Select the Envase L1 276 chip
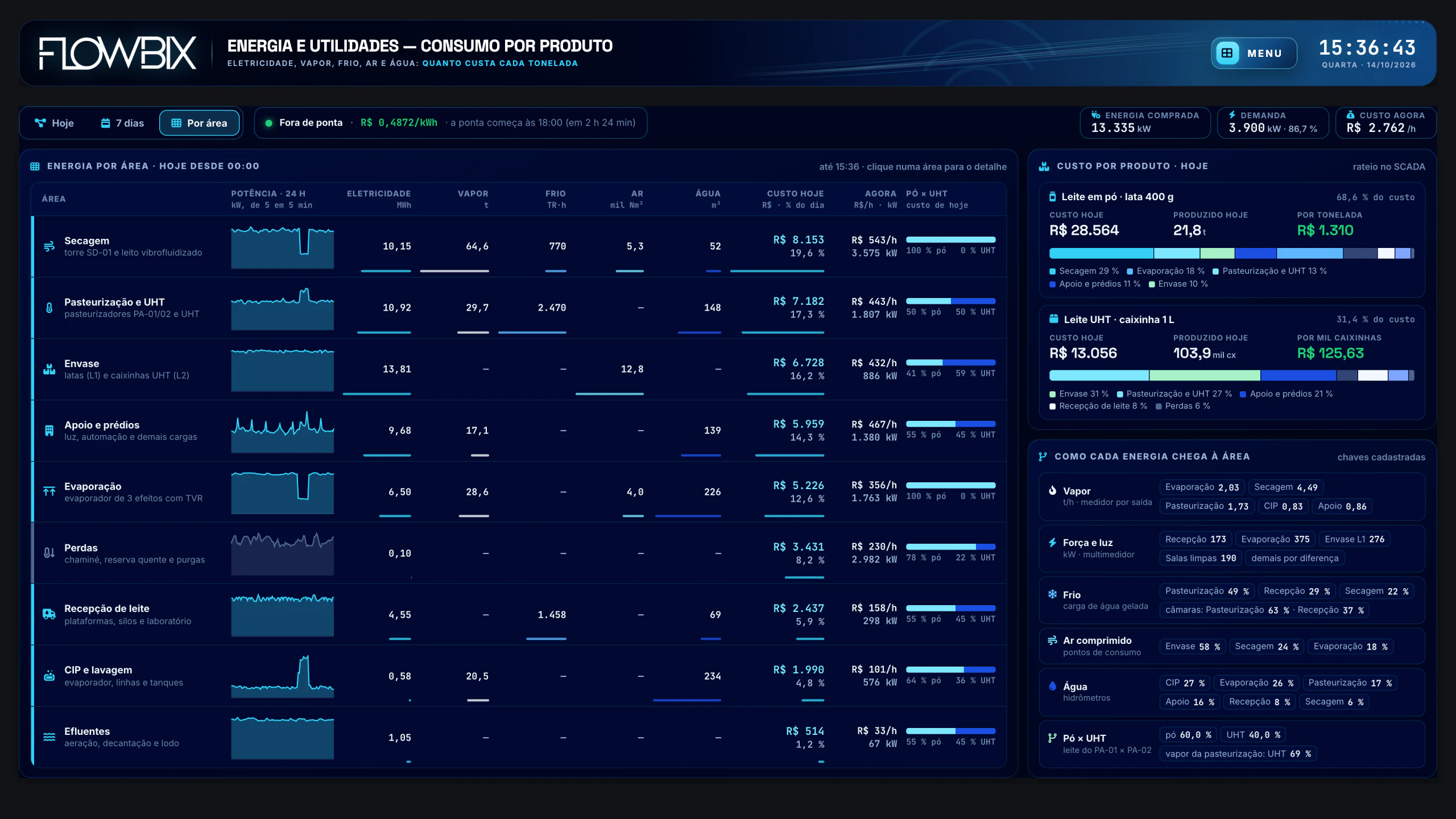Viewport: 1456px width, 819px height. pos(1354,539)
